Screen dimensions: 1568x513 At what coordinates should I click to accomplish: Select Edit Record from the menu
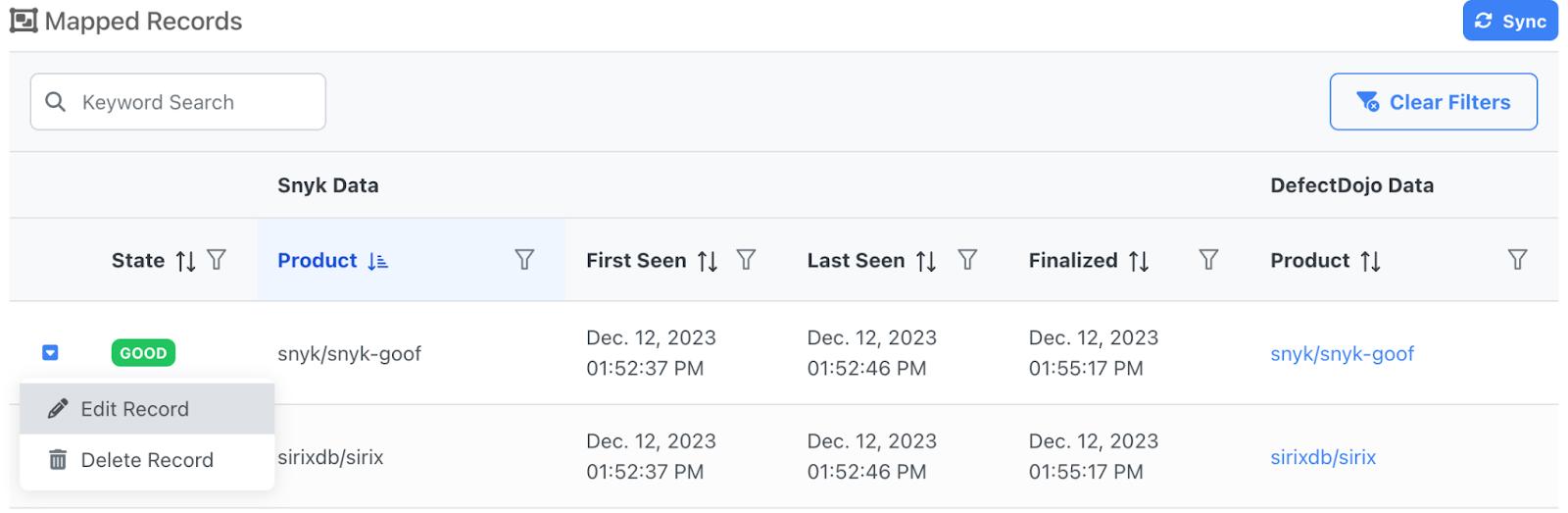134,409
